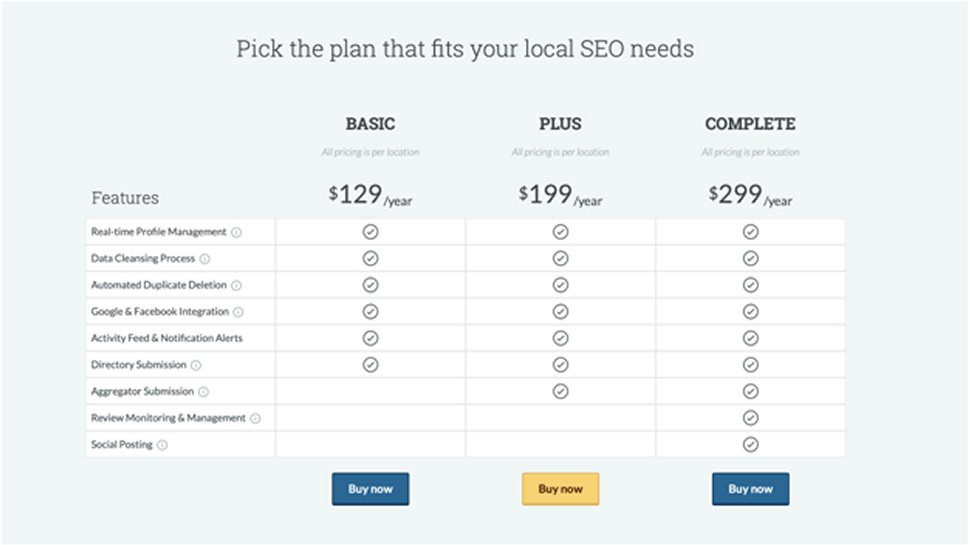The height and width of the screenshot is (545, 970).
Task: Buy the Basic plan now
Action: tap(371, 489)
